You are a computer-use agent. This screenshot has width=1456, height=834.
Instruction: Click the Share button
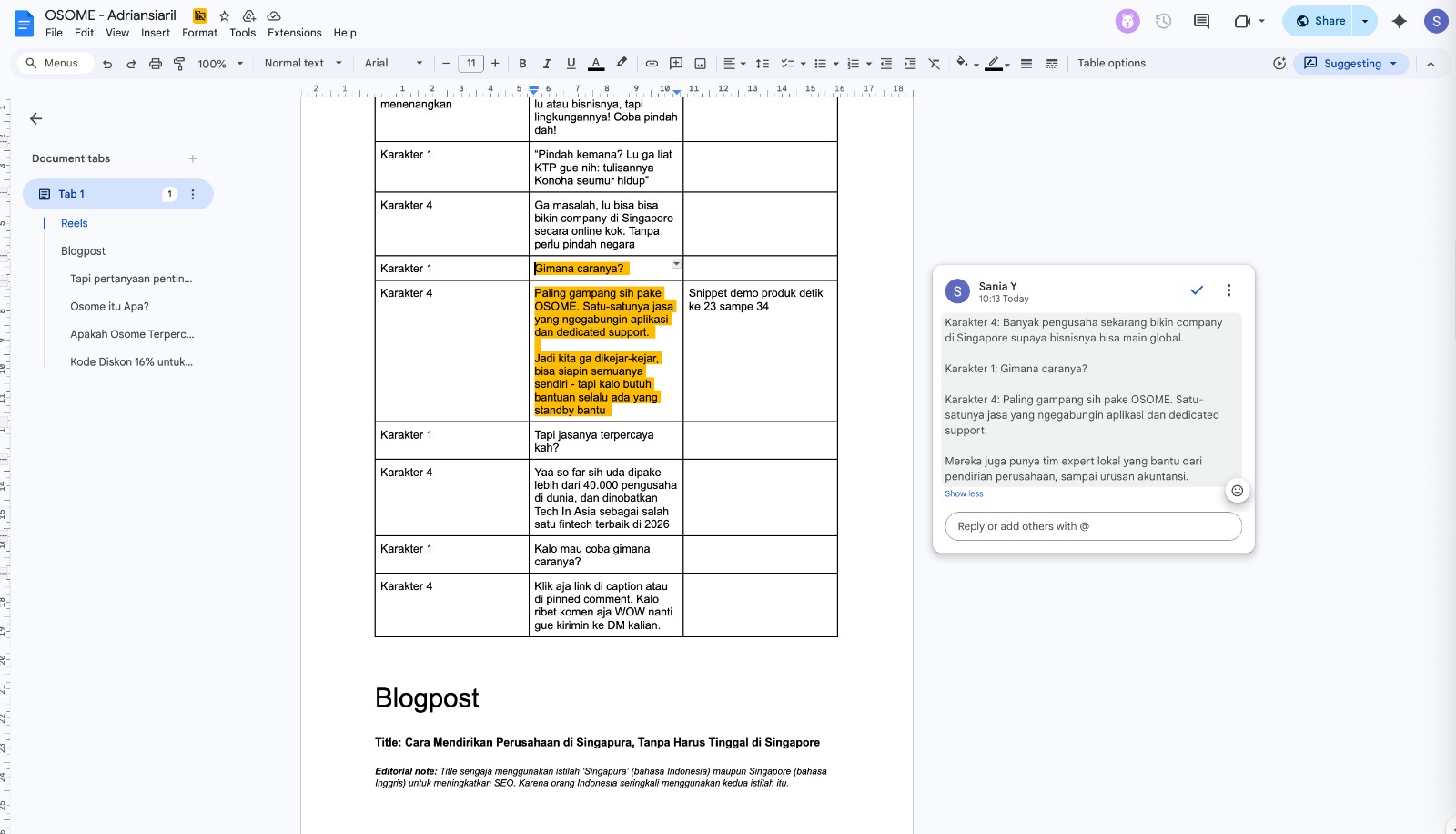coord(1319,21)
